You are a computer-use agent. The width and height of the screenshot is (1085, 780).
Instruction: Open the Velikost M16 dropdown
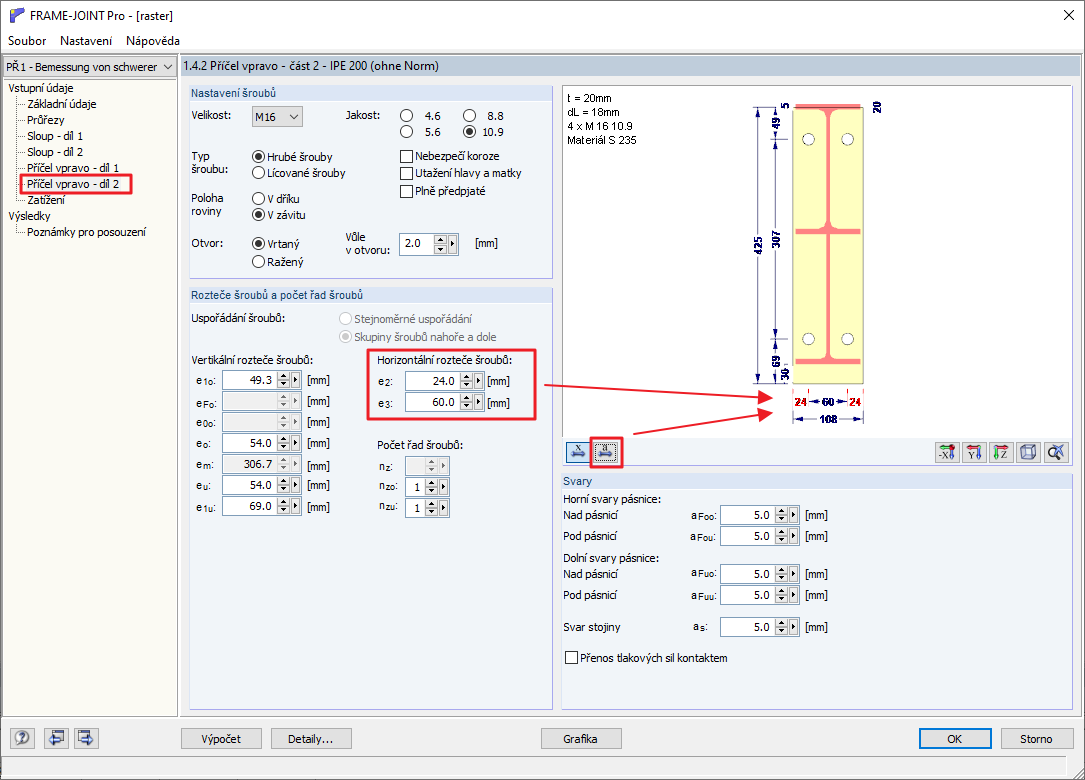277,117
